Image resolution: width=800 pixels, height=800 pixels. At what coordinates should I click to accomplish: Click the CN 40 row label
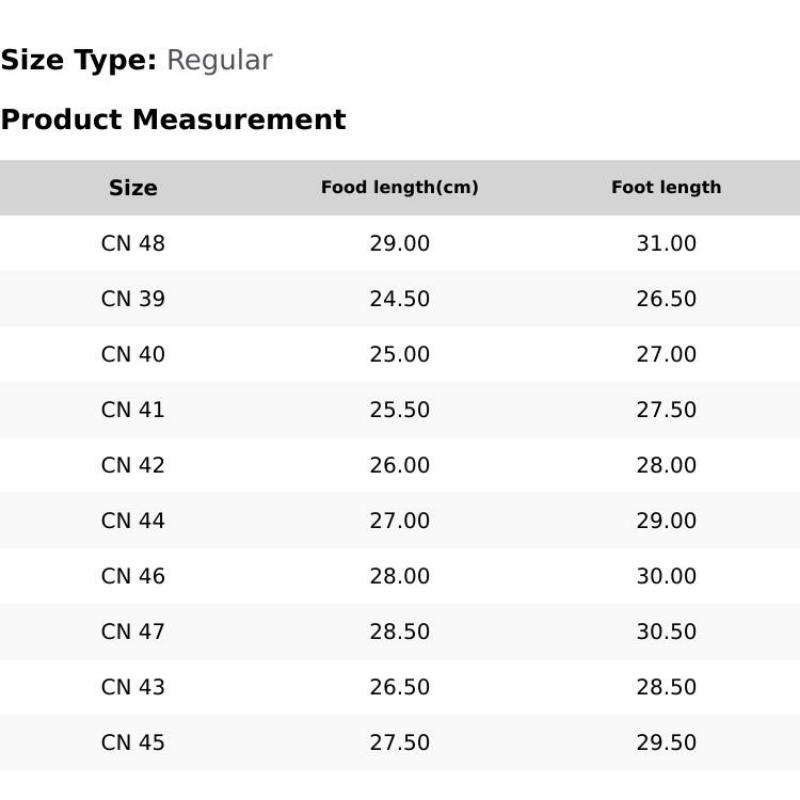(133, 355)
